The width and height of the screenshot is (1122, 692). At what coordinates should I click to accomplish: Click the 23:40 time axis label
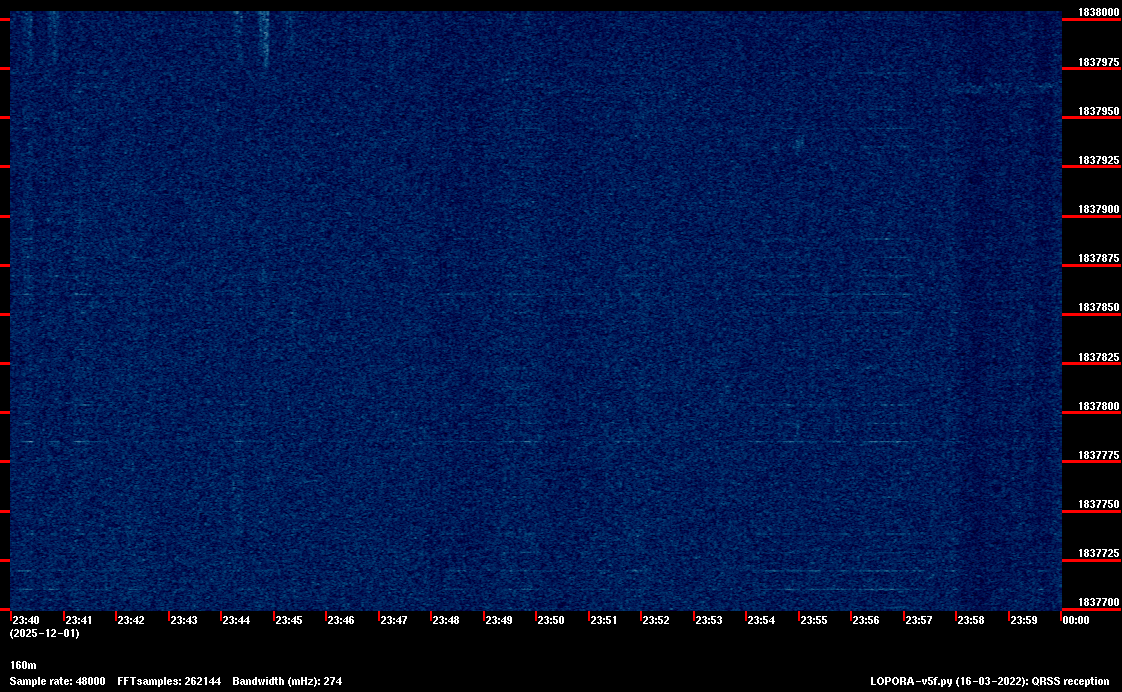pyautogui.click(x=26, y=620)
